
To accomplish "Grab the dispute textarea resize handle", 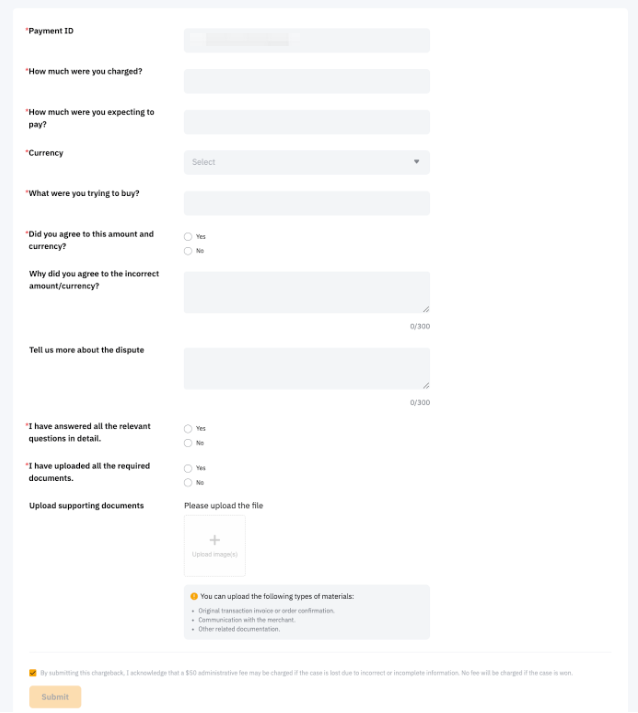I will coord(425,385).
